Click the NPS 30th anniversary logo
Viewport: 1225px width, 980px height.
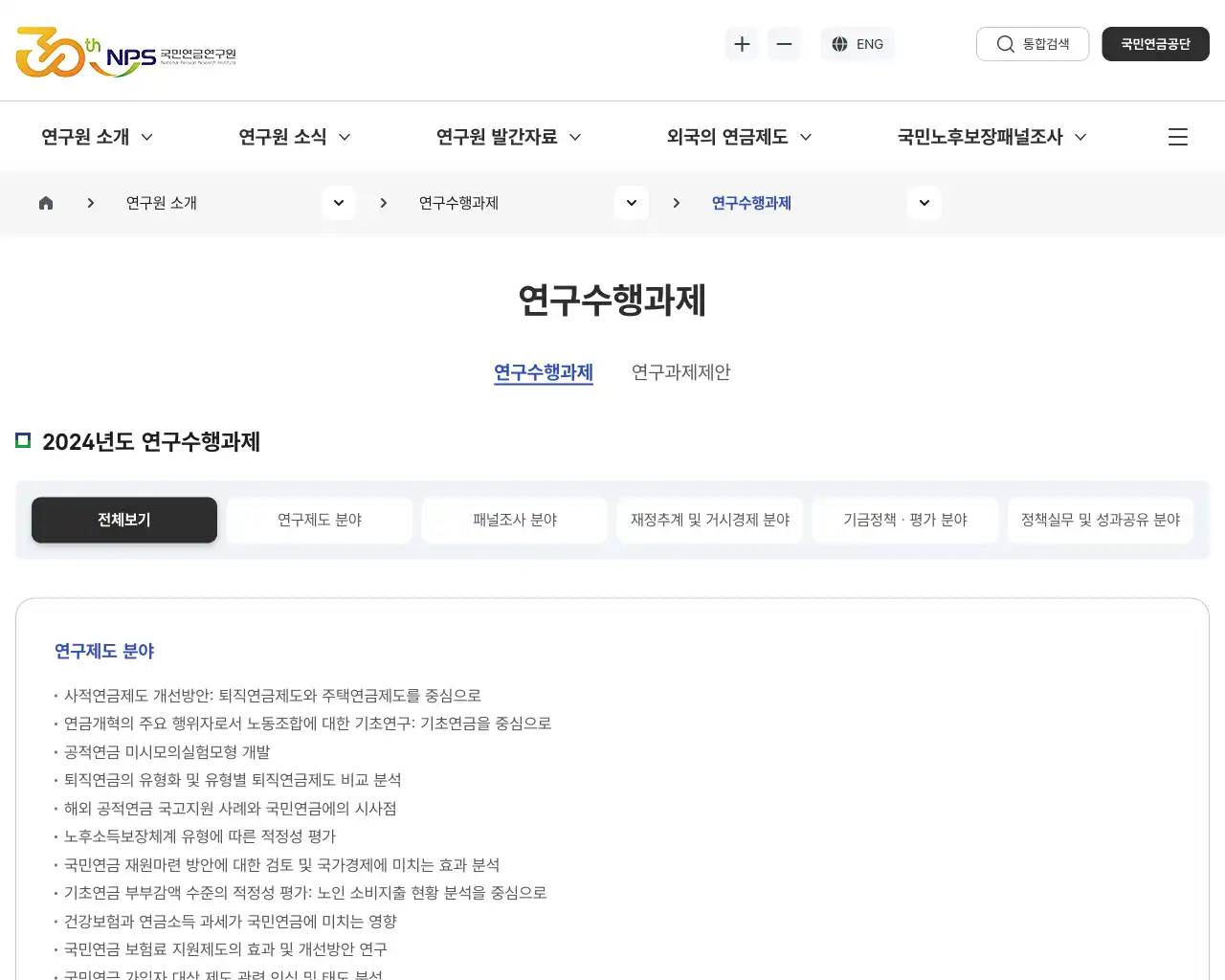click(x=125, y=53)
